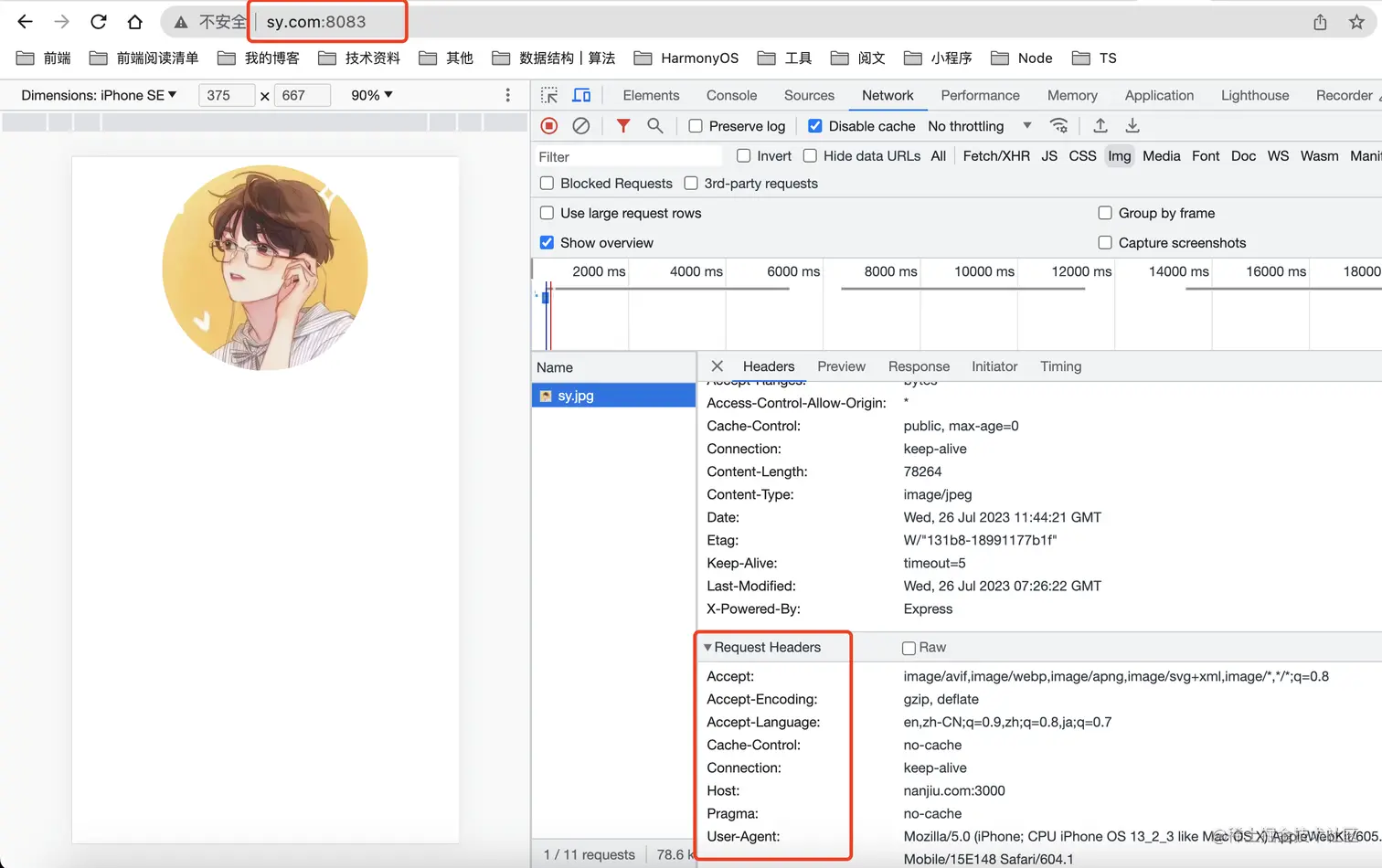Open the Response tab of the request
Image resolution: width=1382 pixels, height=868 pixels.
(x=919, y=366)
